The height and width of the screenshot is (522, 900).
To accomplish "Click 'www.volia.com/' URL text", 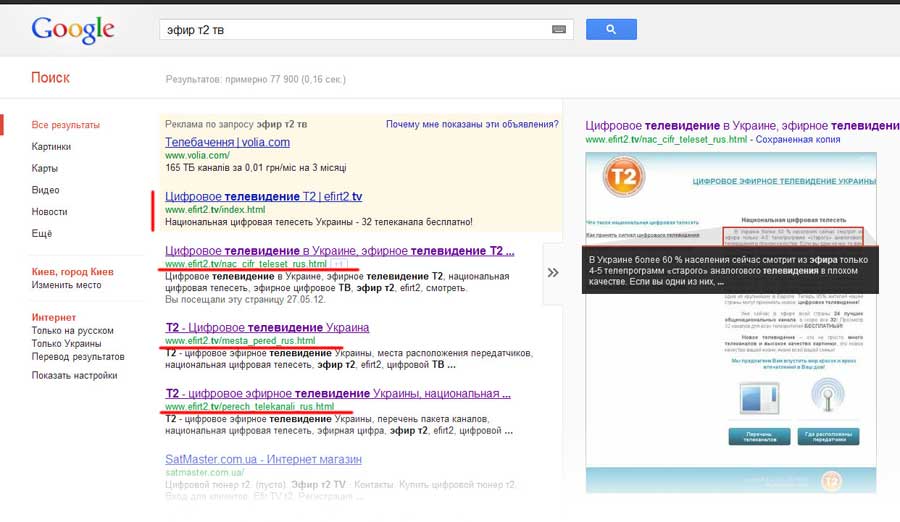I will [x=197, y=155].
